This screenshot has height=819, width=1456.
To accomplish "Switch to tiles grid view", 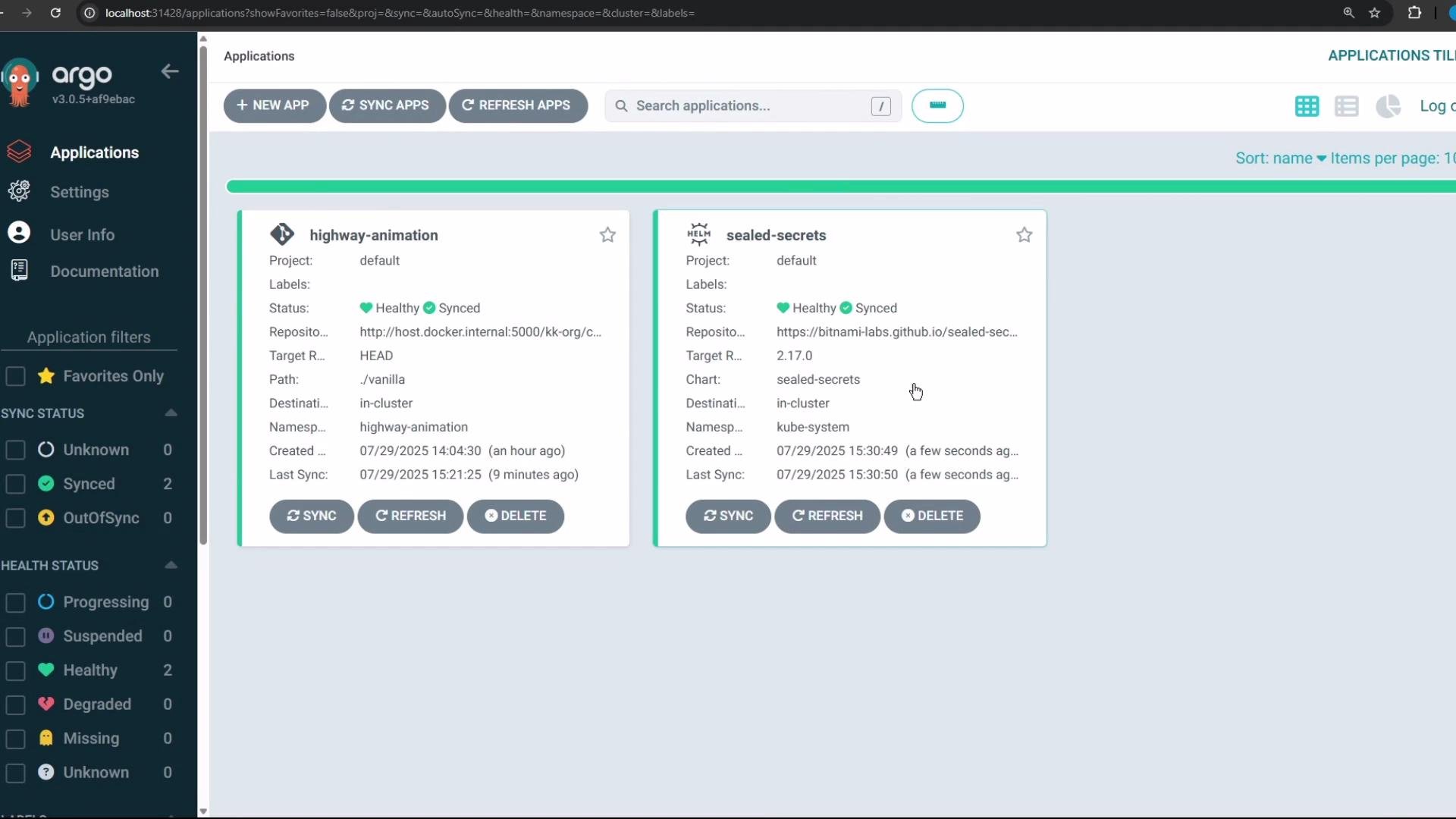I will click(x=1307, y=106).
